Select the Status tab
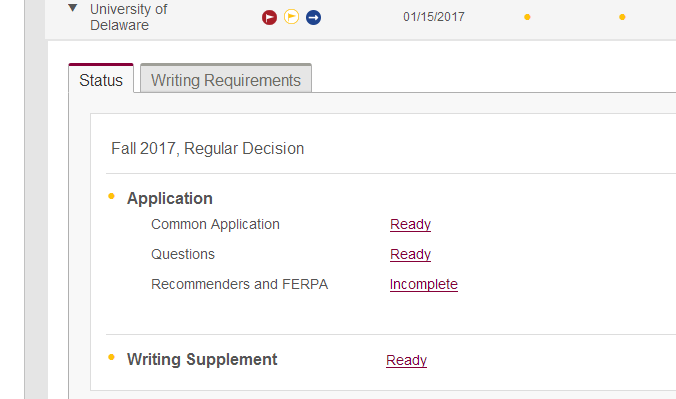 pyautogui.click(x=101, y=79)
